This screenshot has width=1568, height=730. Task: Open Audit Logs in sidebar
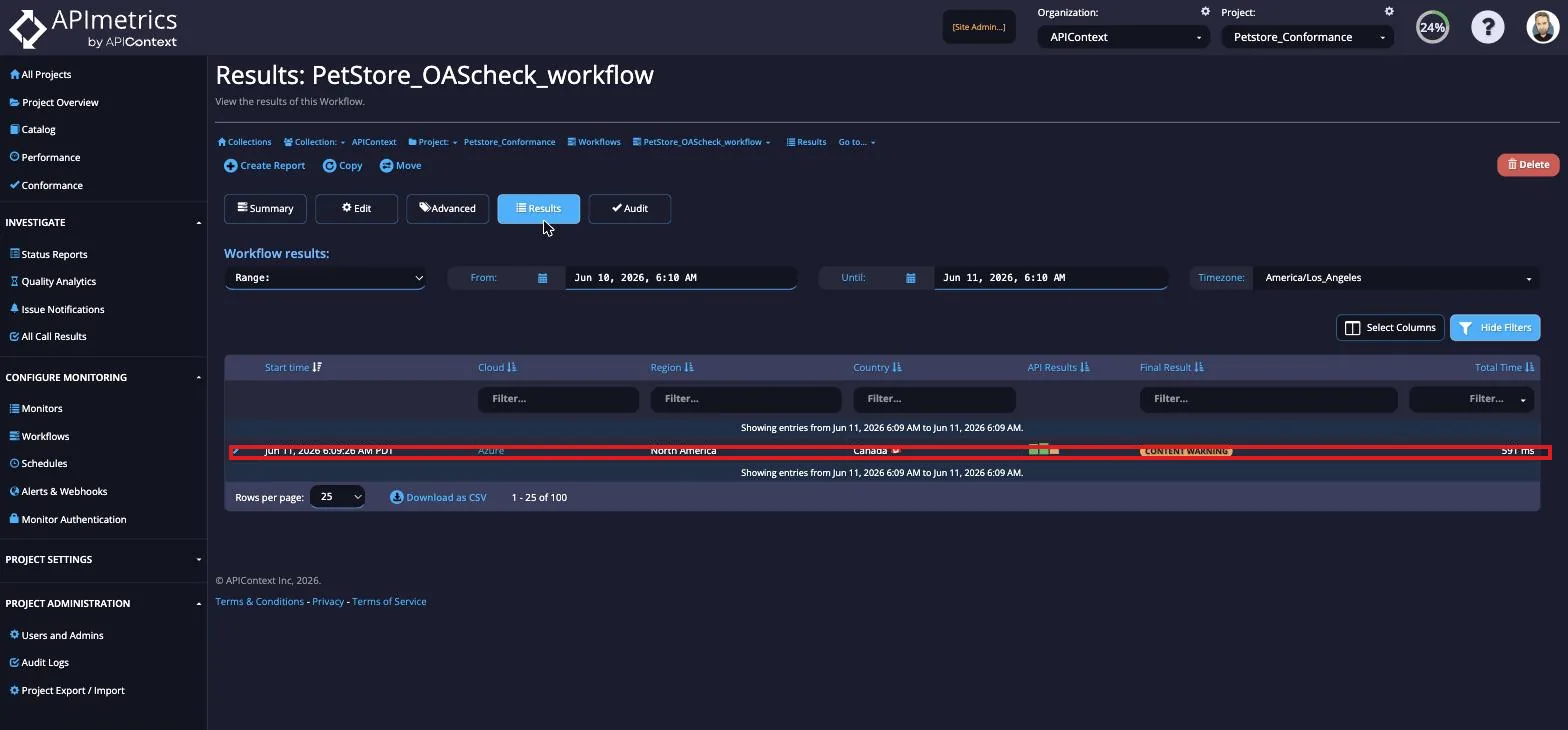pyautogui.click(x=39, y=662)
